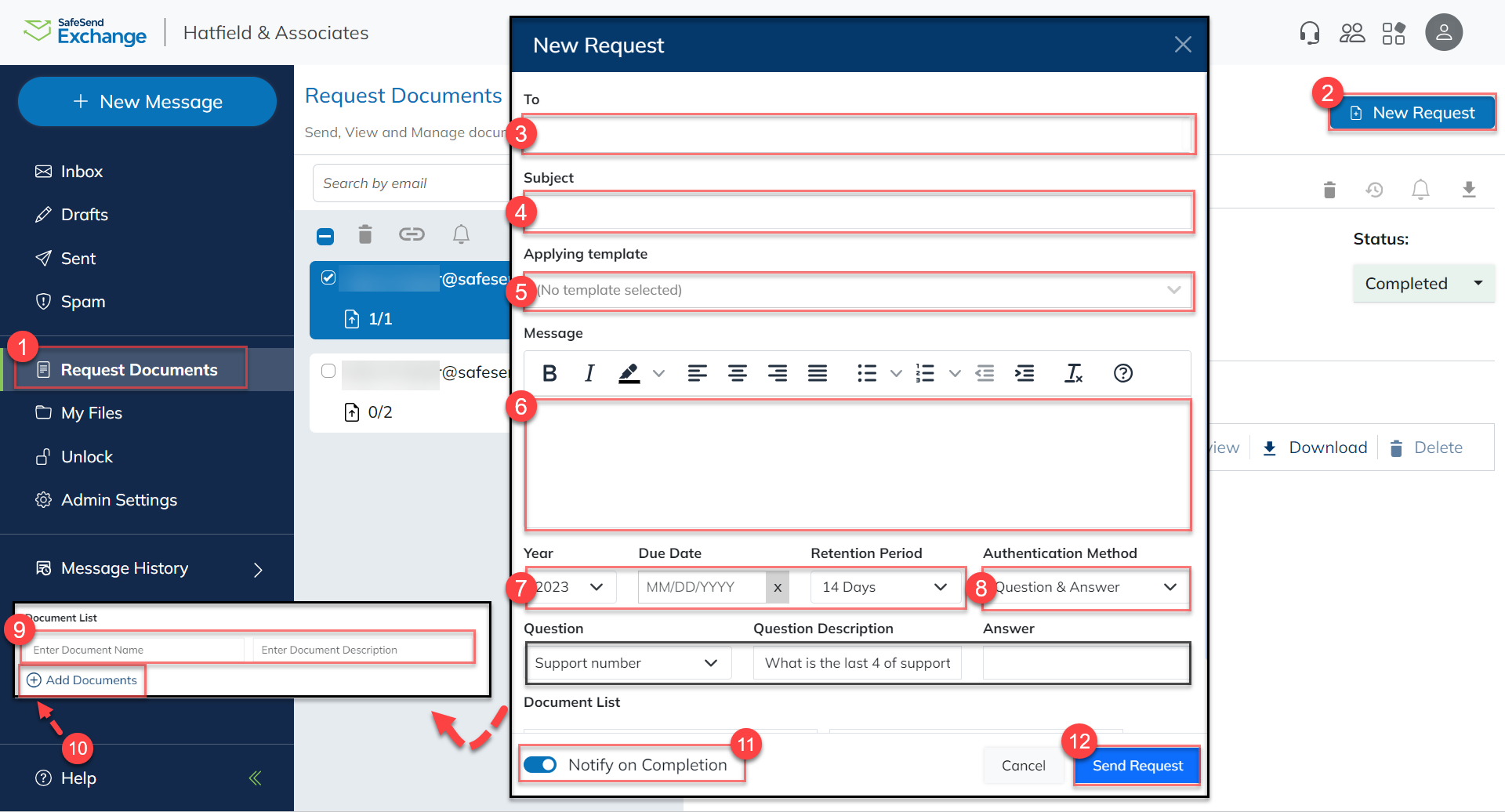The image size is (1505, 812).
Task: Click Add Documents in the Document List
Action: tap(82, 680)
